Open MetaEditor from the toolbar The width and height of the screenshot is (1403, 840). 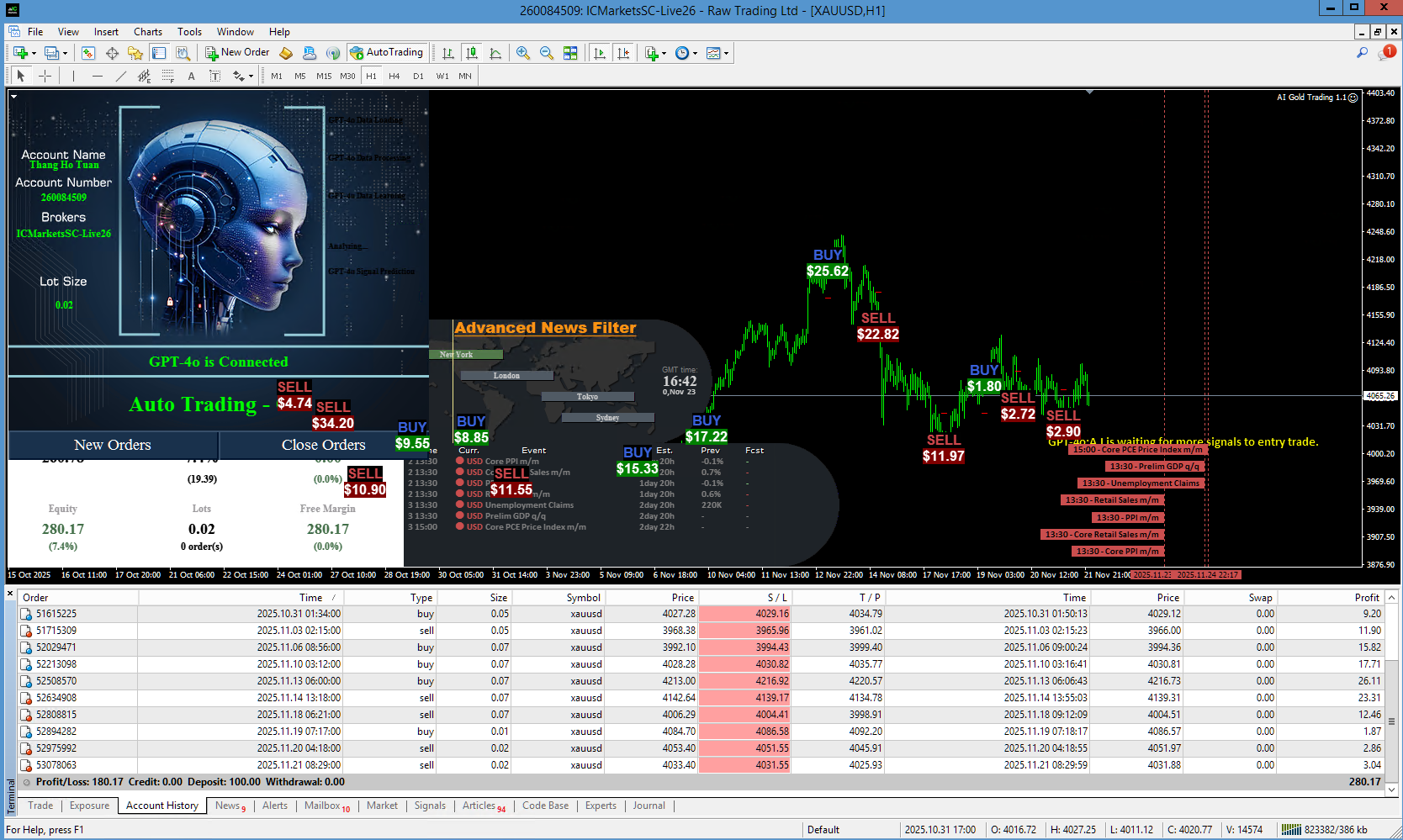286,53
